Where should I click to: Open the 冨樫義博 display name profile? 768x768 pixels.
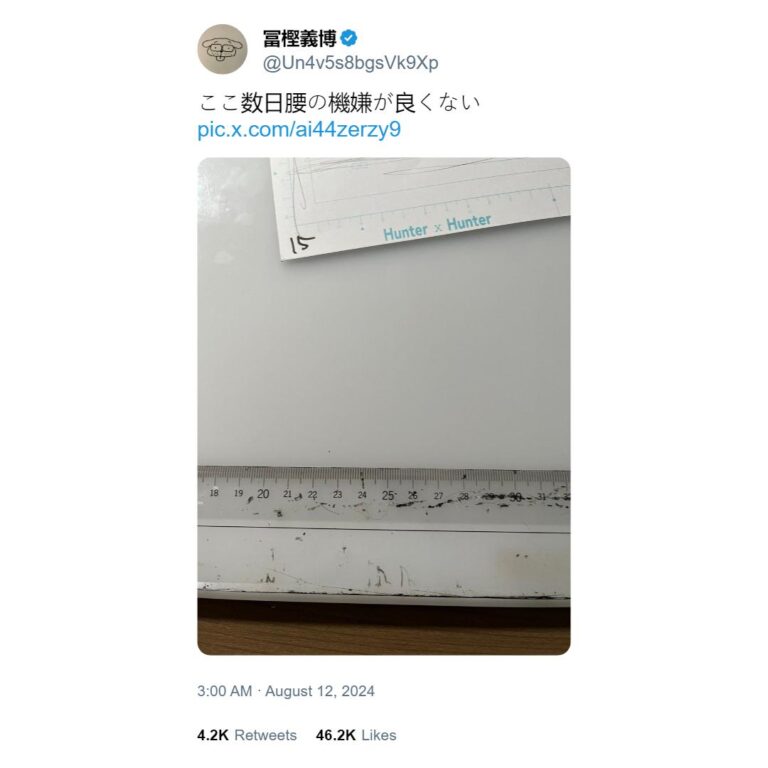[300, 38]
